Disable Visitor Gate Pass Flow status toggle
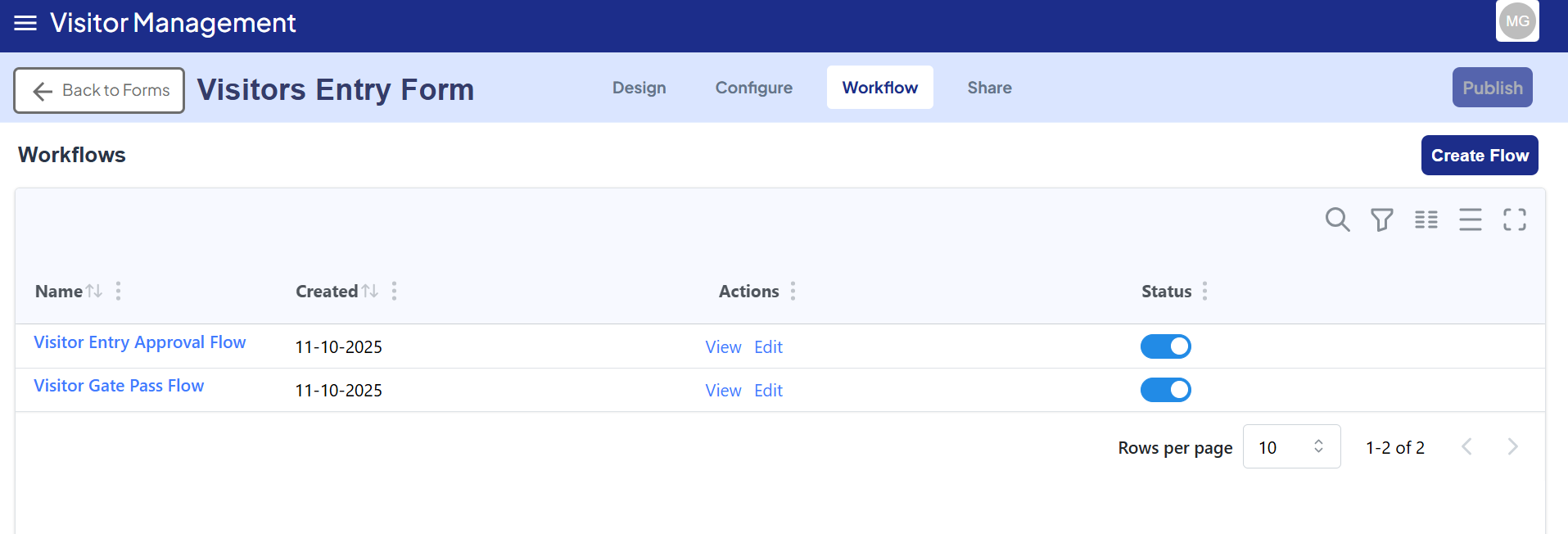 pyautogui.click(x=1165, y=390)
